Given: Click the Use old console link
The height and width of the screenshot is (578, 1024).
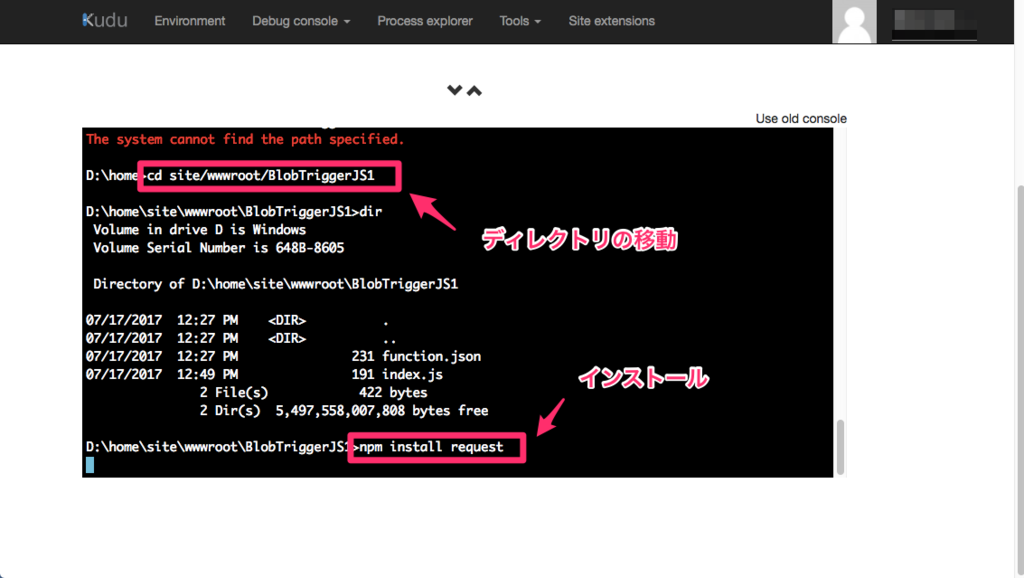Looking at the screenshot, I should point(801,119).
